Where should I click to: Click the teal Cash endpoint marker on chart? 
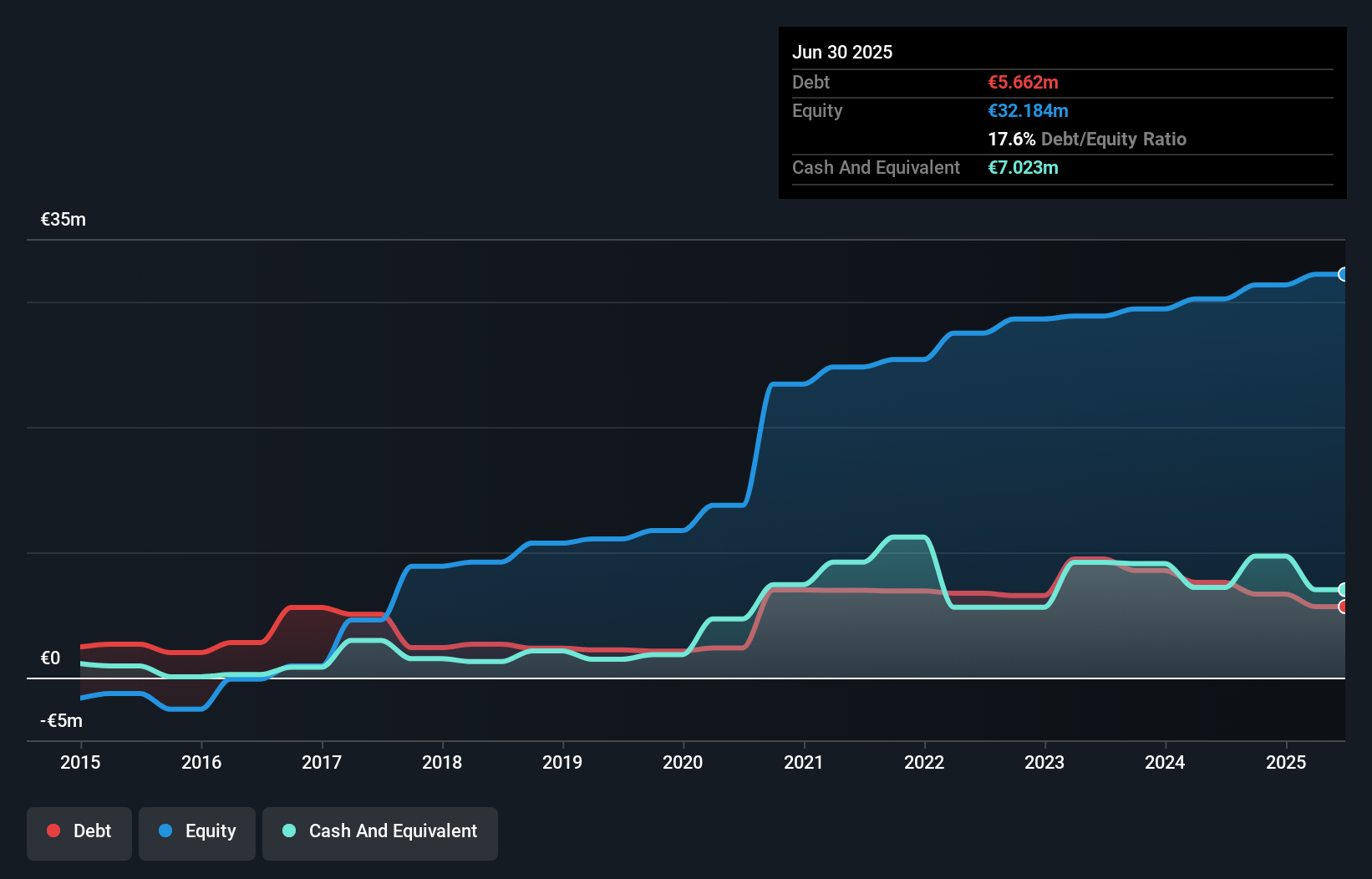pos(1343,589)
